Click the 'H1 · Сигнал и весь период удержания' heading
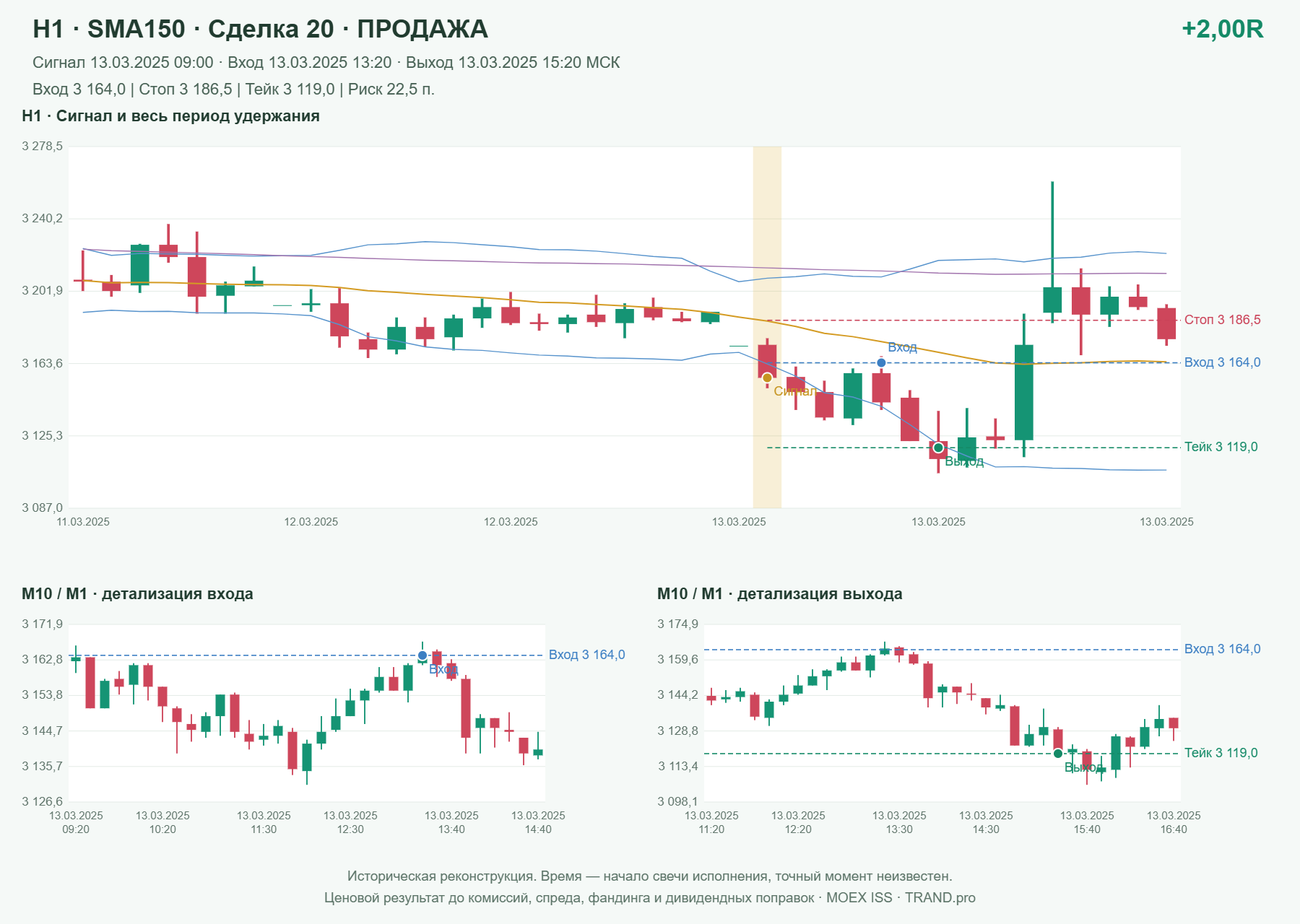Image resolution: width=1300 pixels, height=924 pixels. 170,116
